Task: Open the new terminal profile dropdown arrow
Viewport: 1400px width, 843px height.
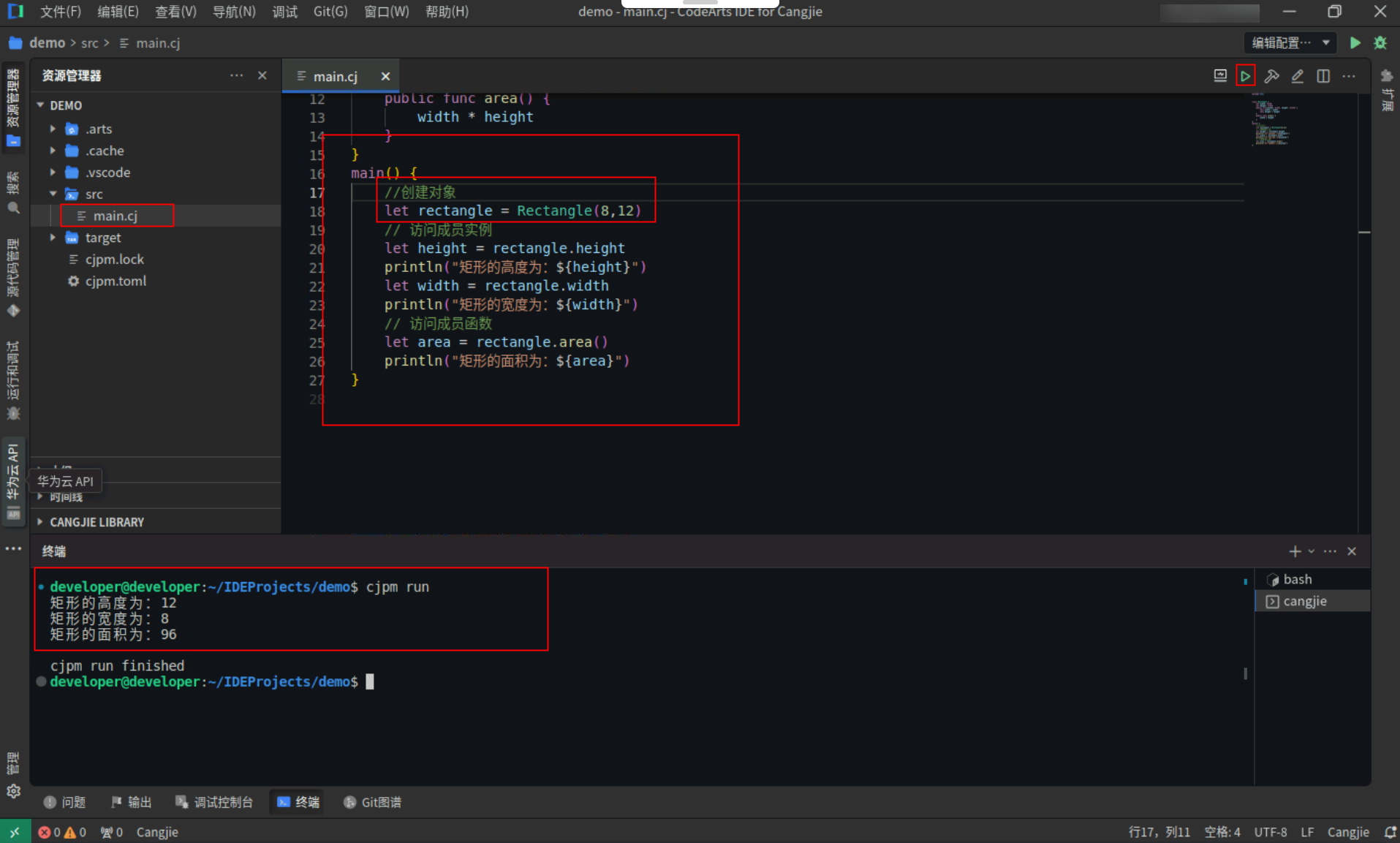Action: [x=1311, y=551]
